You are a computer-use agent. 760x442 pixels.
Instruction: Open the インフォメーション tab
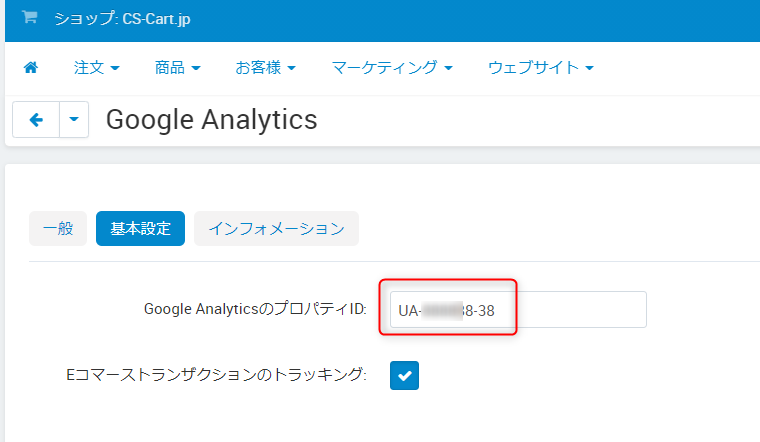coord(276,228)
